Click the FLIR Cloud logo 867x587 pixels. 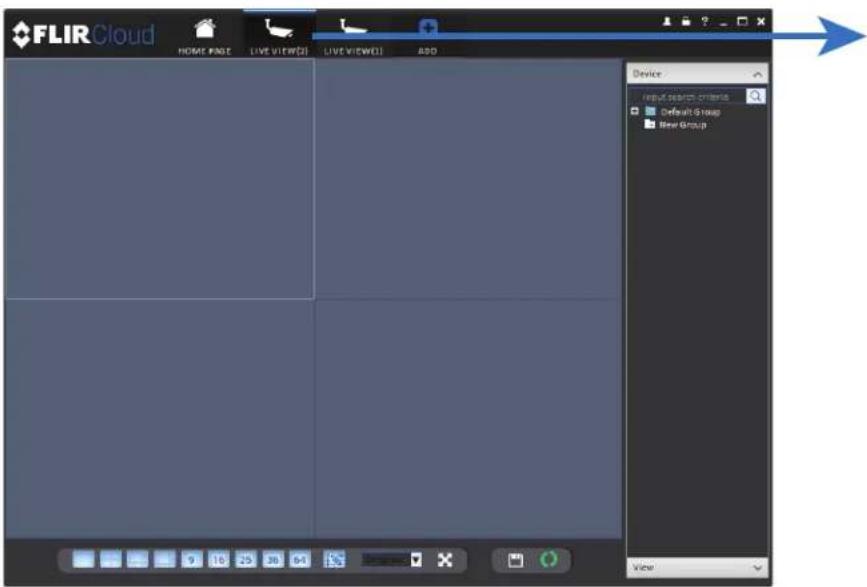(83, 35)
